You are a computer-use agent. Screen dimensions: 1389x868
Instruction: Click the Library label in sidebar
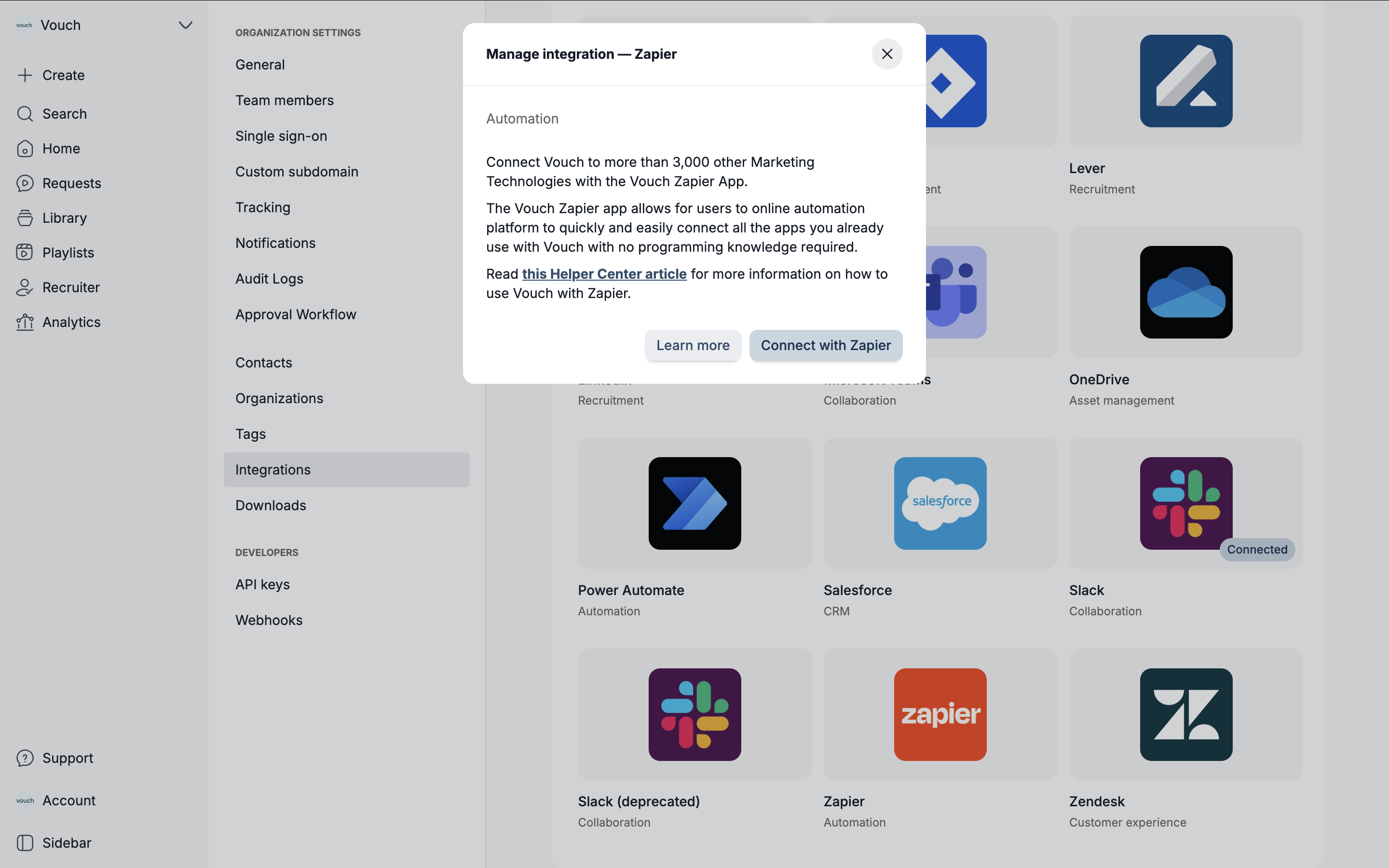pyautogui.click(x=65, y=218)
